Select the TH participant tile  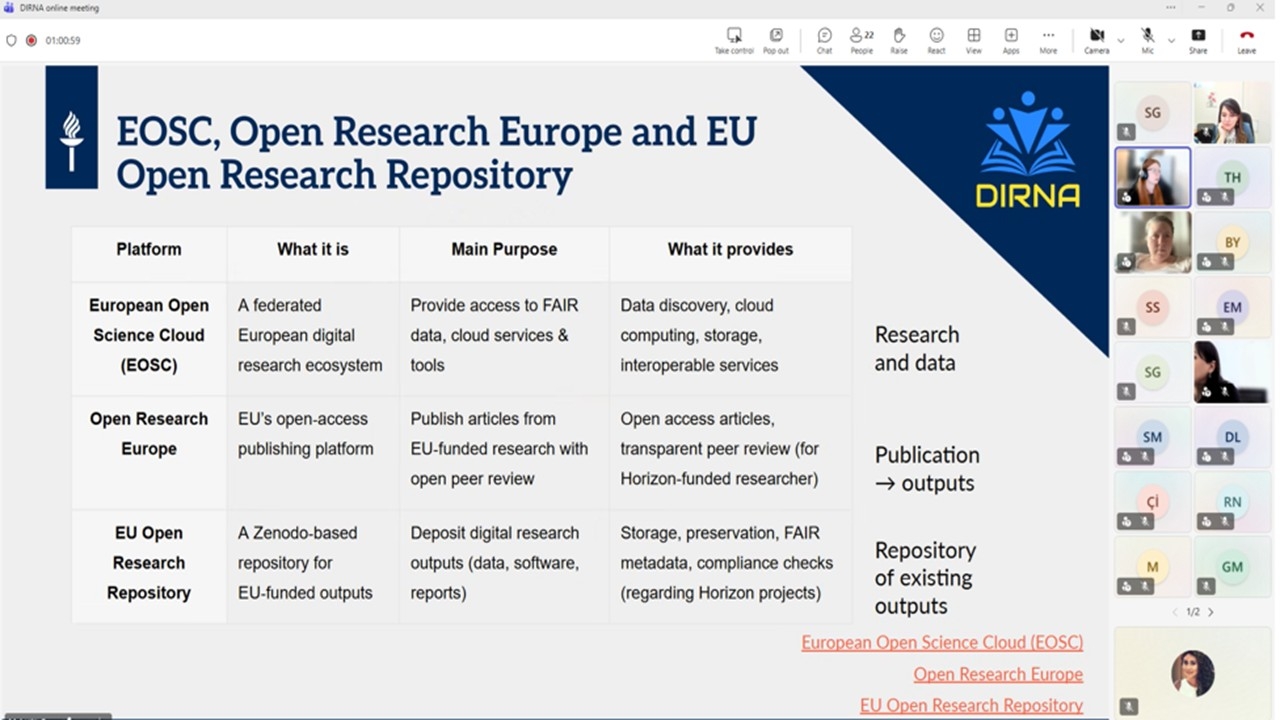tap(1232, 177)
